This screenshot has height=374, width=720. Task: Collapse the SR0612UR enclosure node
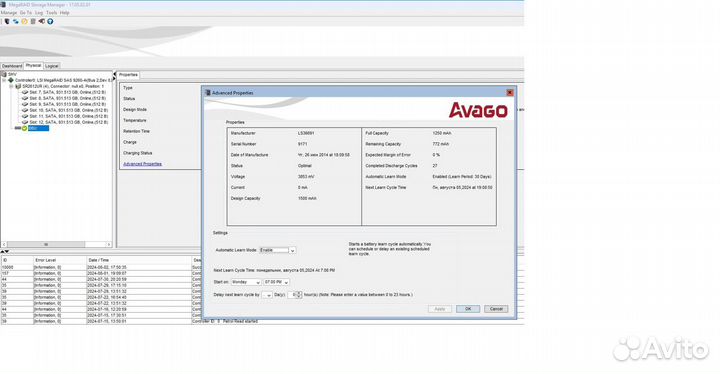[11, 86]
